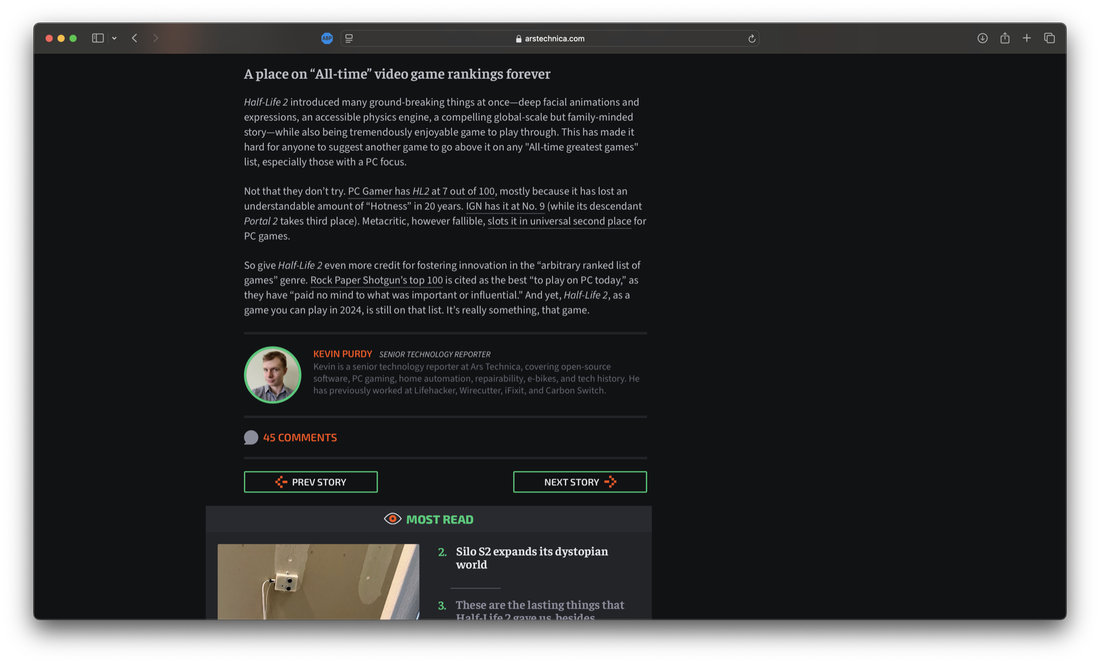Minimize the window with yellow button
The image size is (1100, 664).
pos(61,39)
